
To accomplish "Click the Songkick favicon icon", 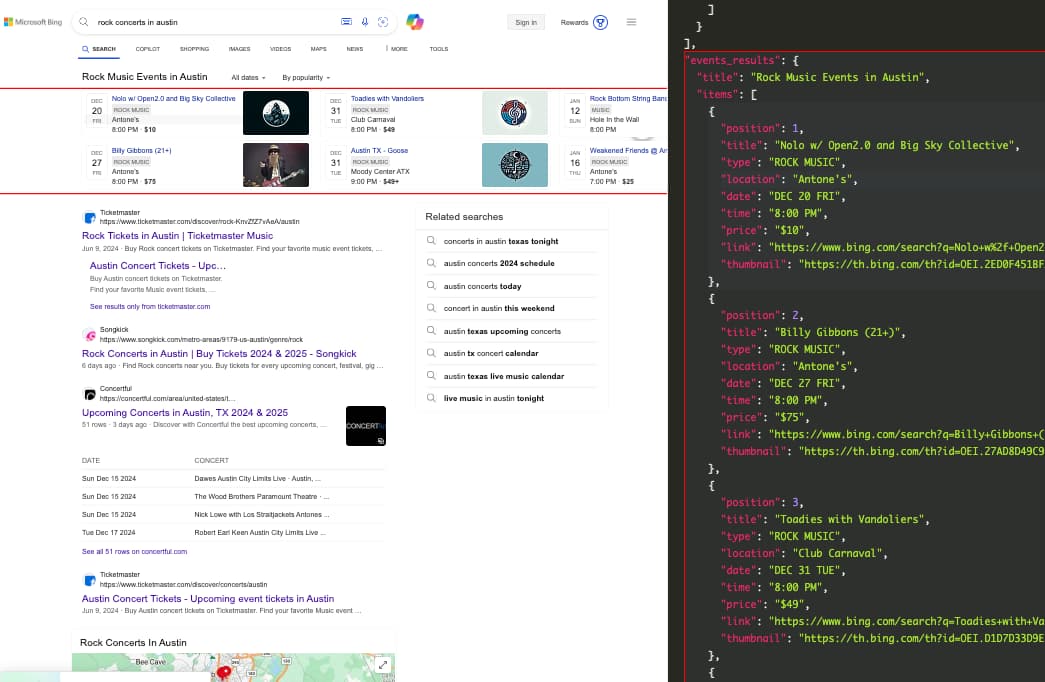I will (x=89, y=335).
